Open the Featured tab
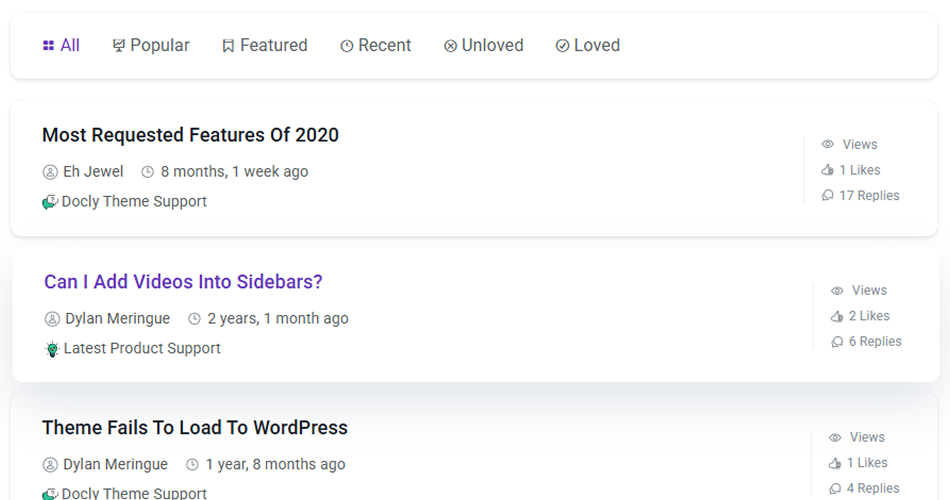Screen dimensions: 950x500 point(265,45)
